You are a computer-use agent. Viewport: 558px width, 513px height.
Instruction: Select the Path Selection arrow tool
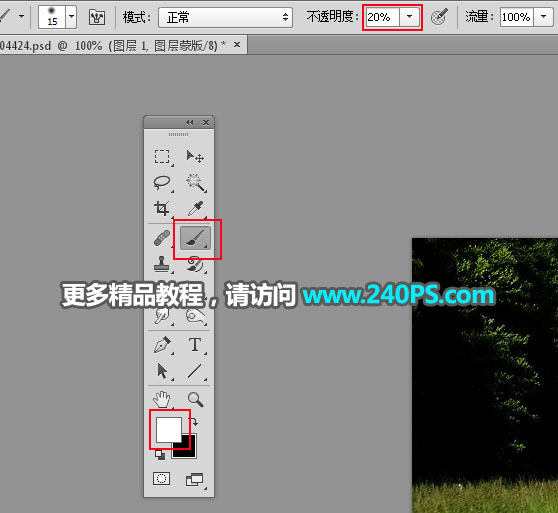tap(162, 371)
